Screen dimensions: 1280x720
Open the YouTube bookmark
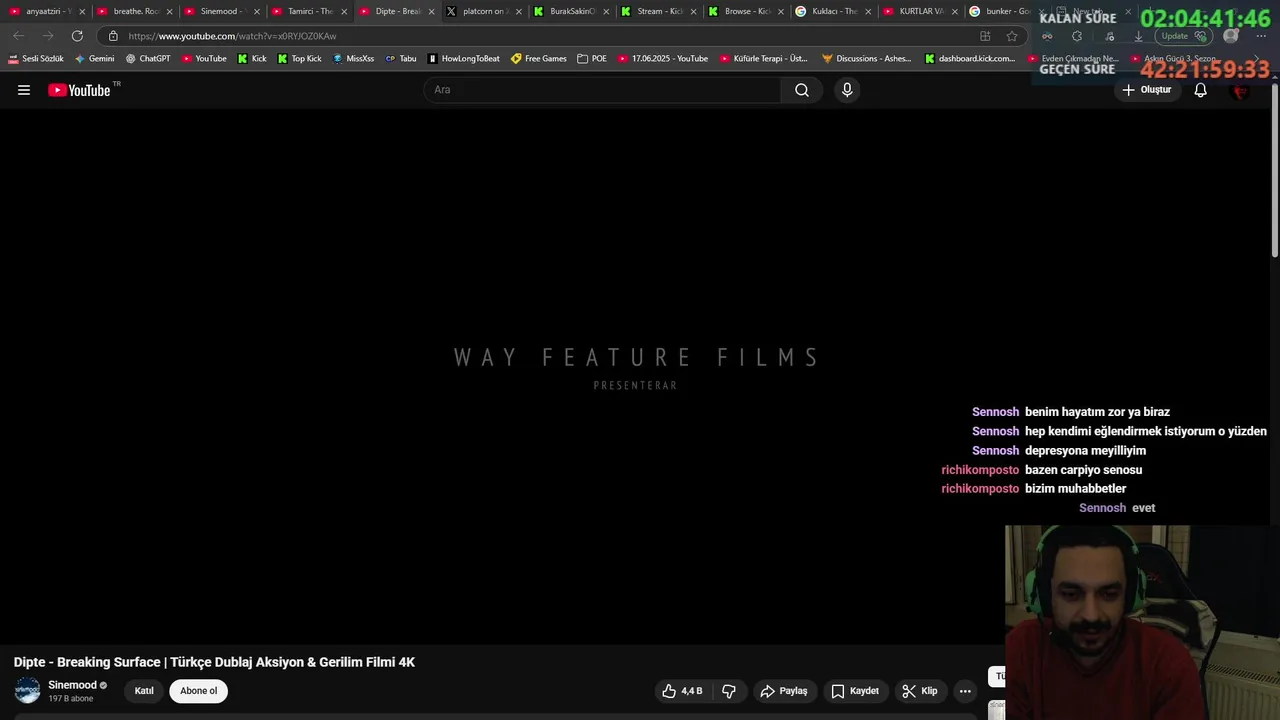(x=204, y=59)
